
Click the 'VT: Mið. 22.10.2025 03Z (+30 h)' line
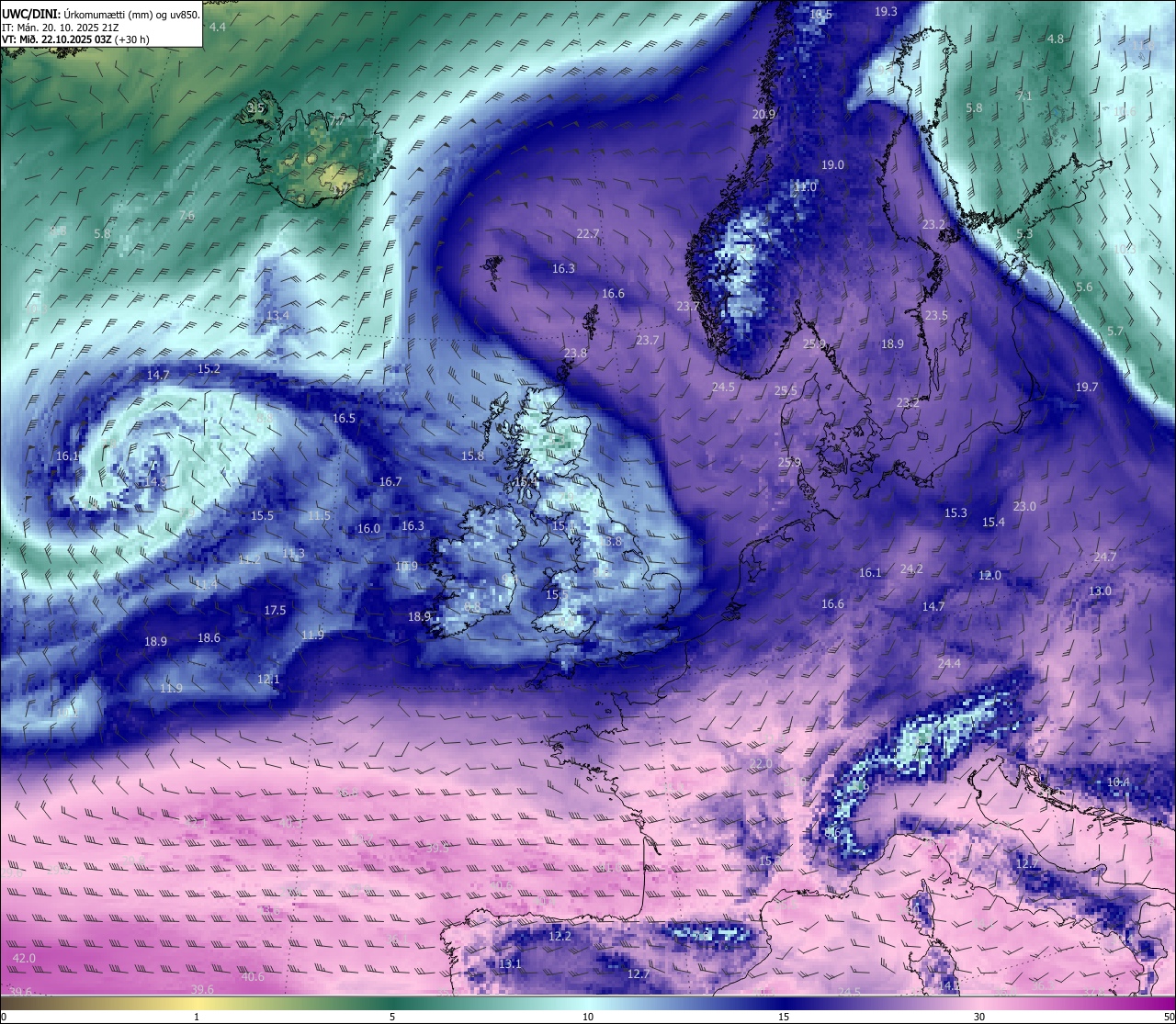(x=76, y=39)
